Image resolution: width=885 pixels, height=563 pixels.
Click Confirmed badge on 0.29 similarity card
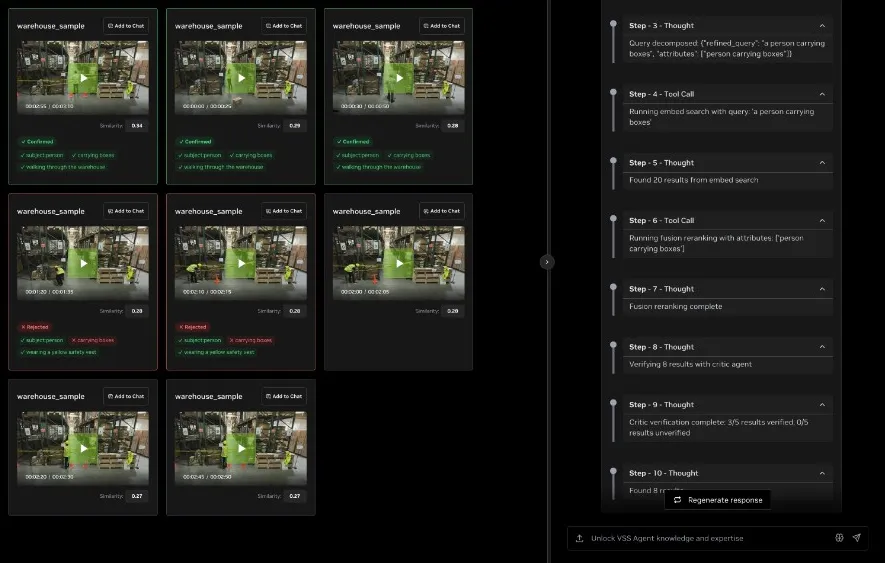click(195, 142)
